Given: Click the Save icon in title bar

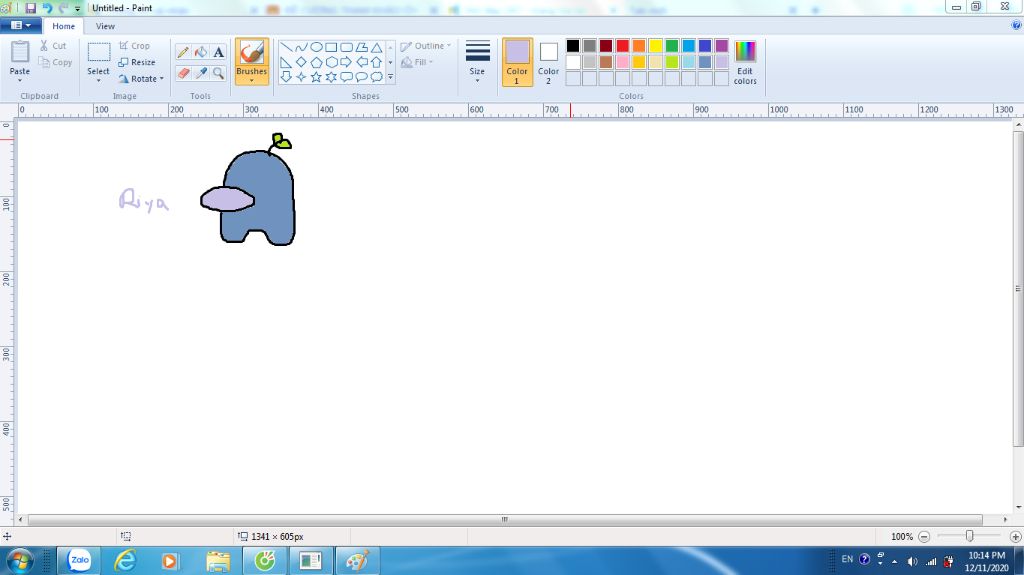Looking at the screenshot, I should coord(31,8).
